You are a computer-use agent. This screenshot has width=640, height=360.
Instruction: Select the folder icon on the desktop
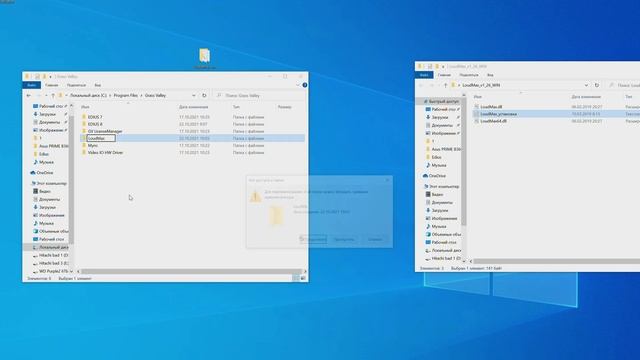point(204,56)
